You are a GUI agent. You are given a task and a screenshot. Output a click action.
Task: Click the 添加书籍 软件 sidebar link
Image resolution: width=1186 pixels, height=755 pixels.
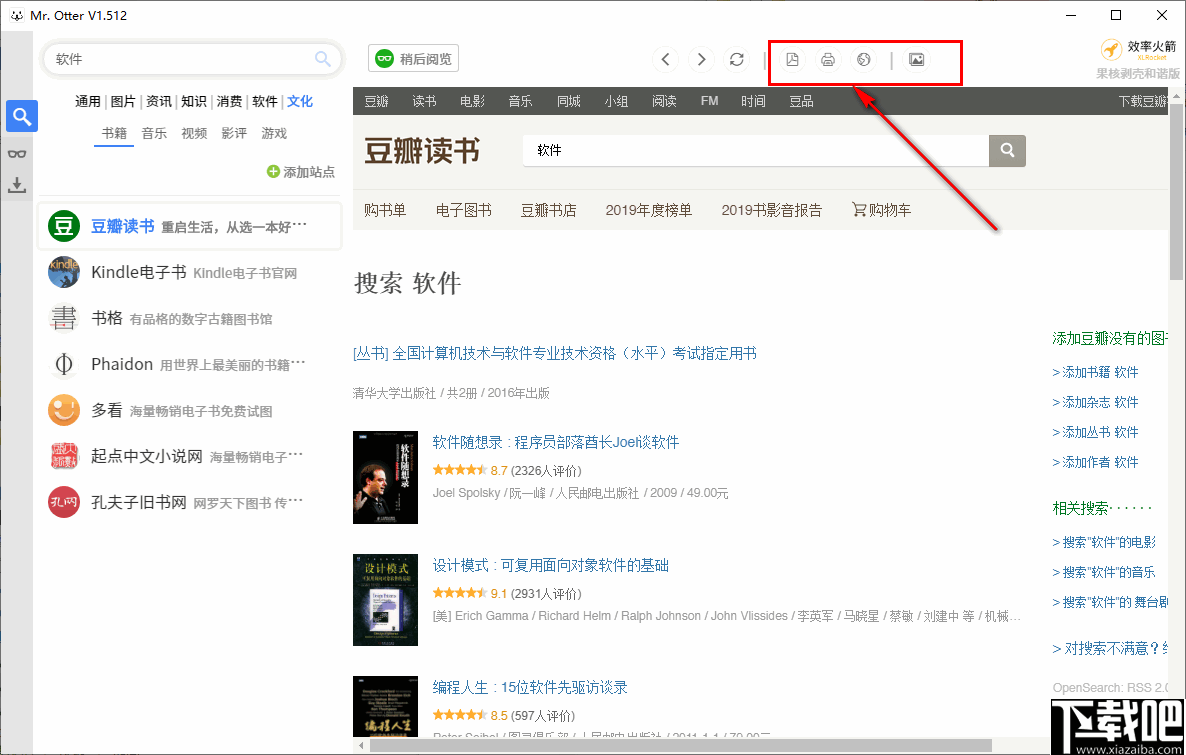1095,372
